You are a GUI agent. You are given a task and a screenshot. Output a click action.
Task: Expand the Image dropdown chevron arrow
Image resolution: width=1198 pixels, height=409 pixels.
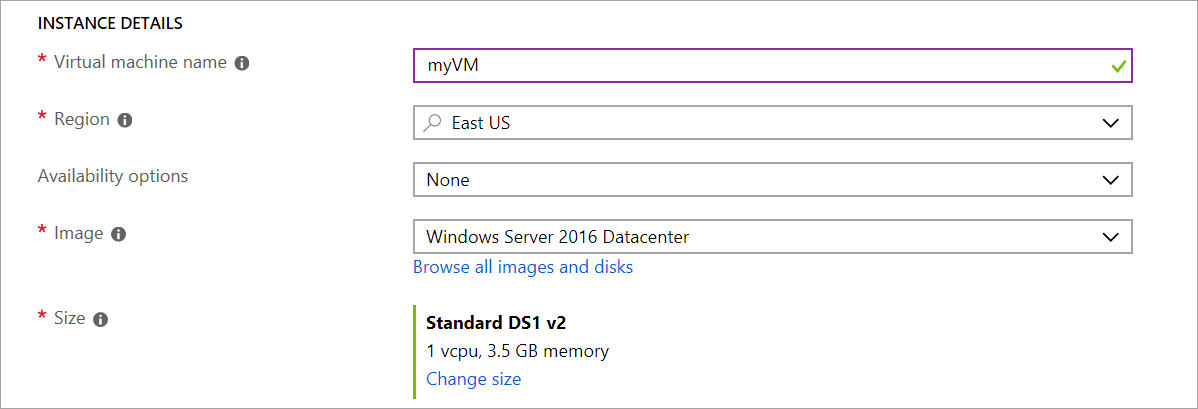(x=1111, y=237)
